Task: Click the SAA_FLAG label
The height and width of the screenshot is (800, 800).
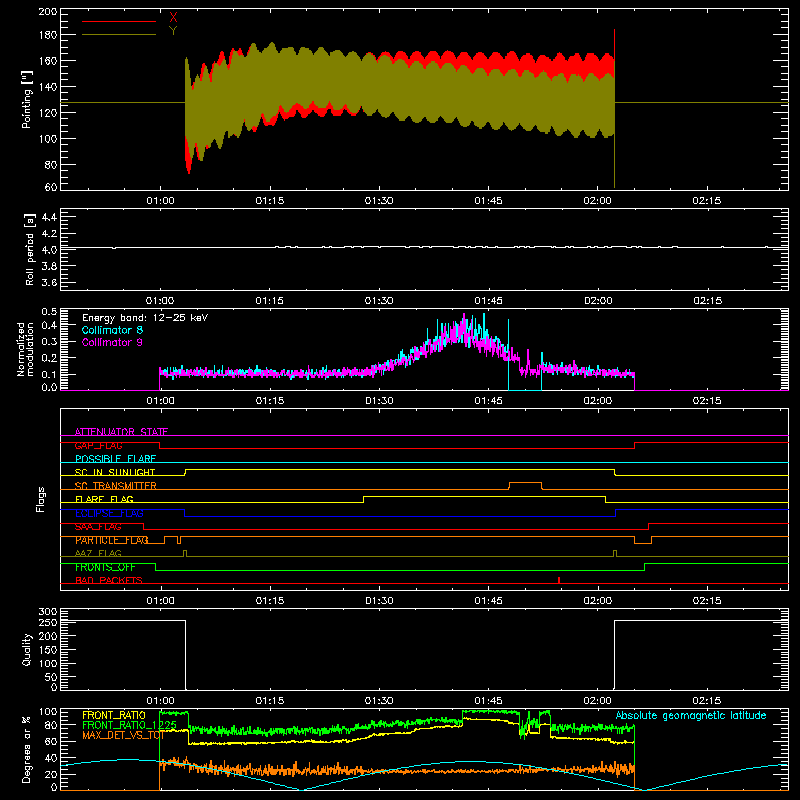Action: 98,527
